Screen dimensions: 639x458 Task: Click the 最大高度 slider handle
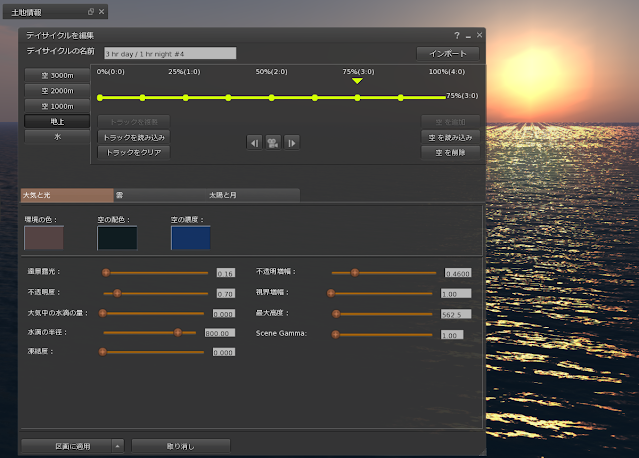tap(336, 314)
